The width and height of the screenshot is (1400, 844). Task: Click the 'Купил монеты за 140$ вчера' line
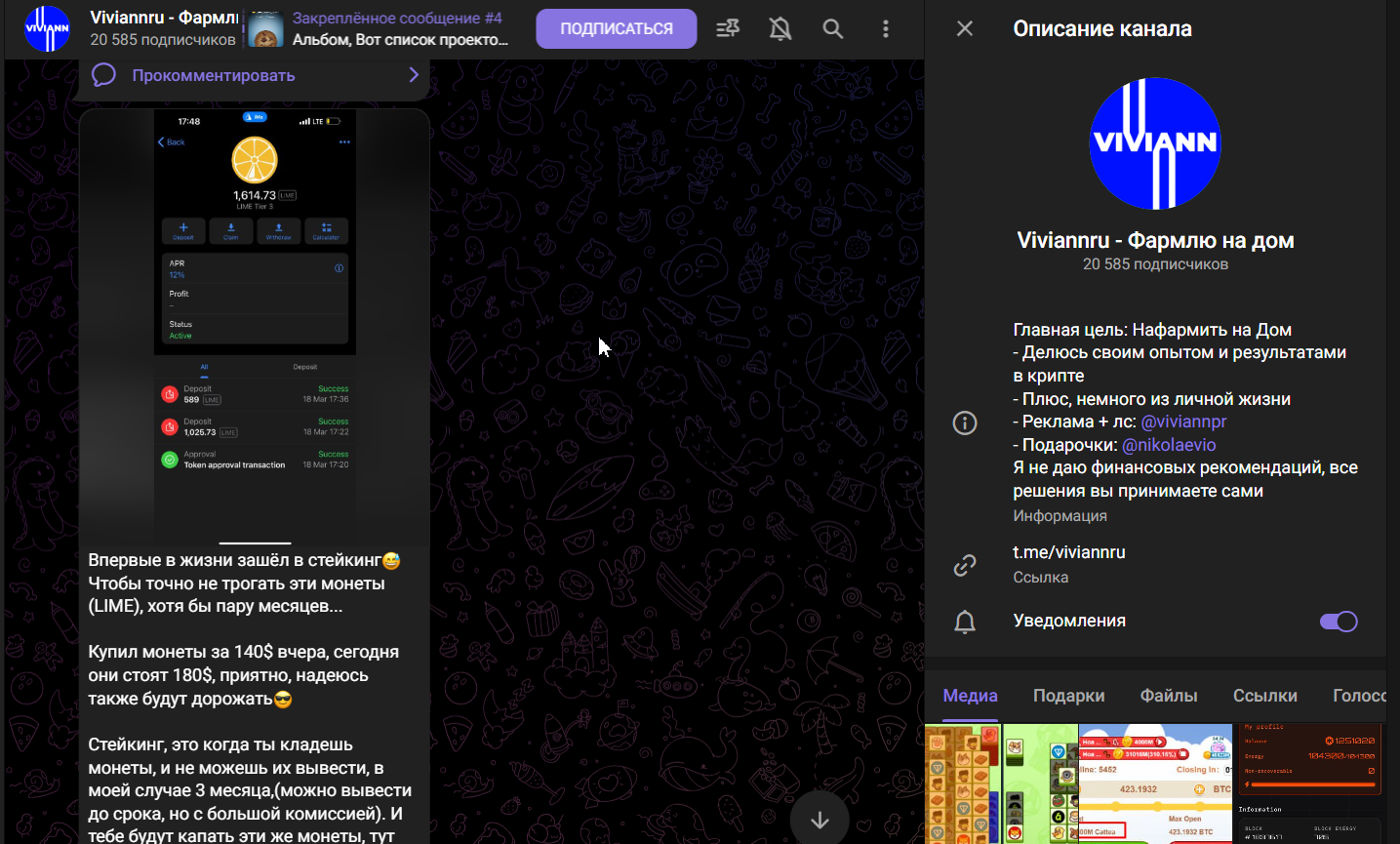[x=243, y=652]
